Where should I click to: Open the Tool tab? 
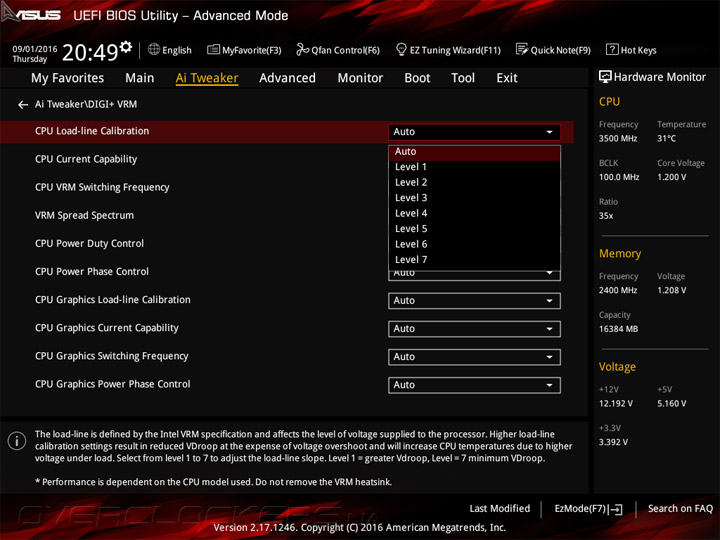tap(463, 78)
